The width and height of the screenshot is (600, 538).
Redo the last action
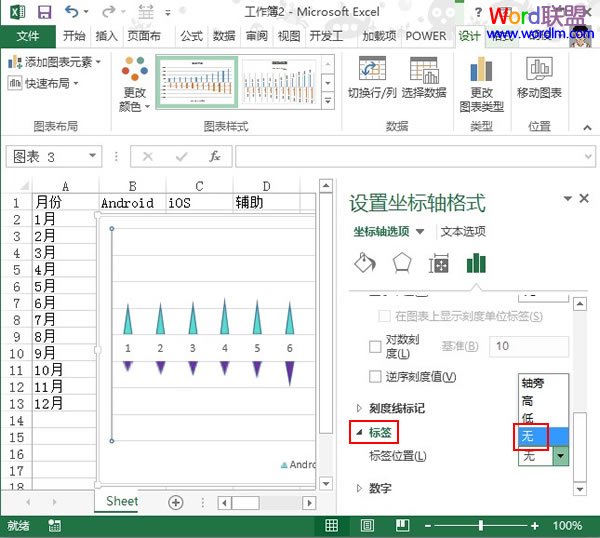pos(109,12)
